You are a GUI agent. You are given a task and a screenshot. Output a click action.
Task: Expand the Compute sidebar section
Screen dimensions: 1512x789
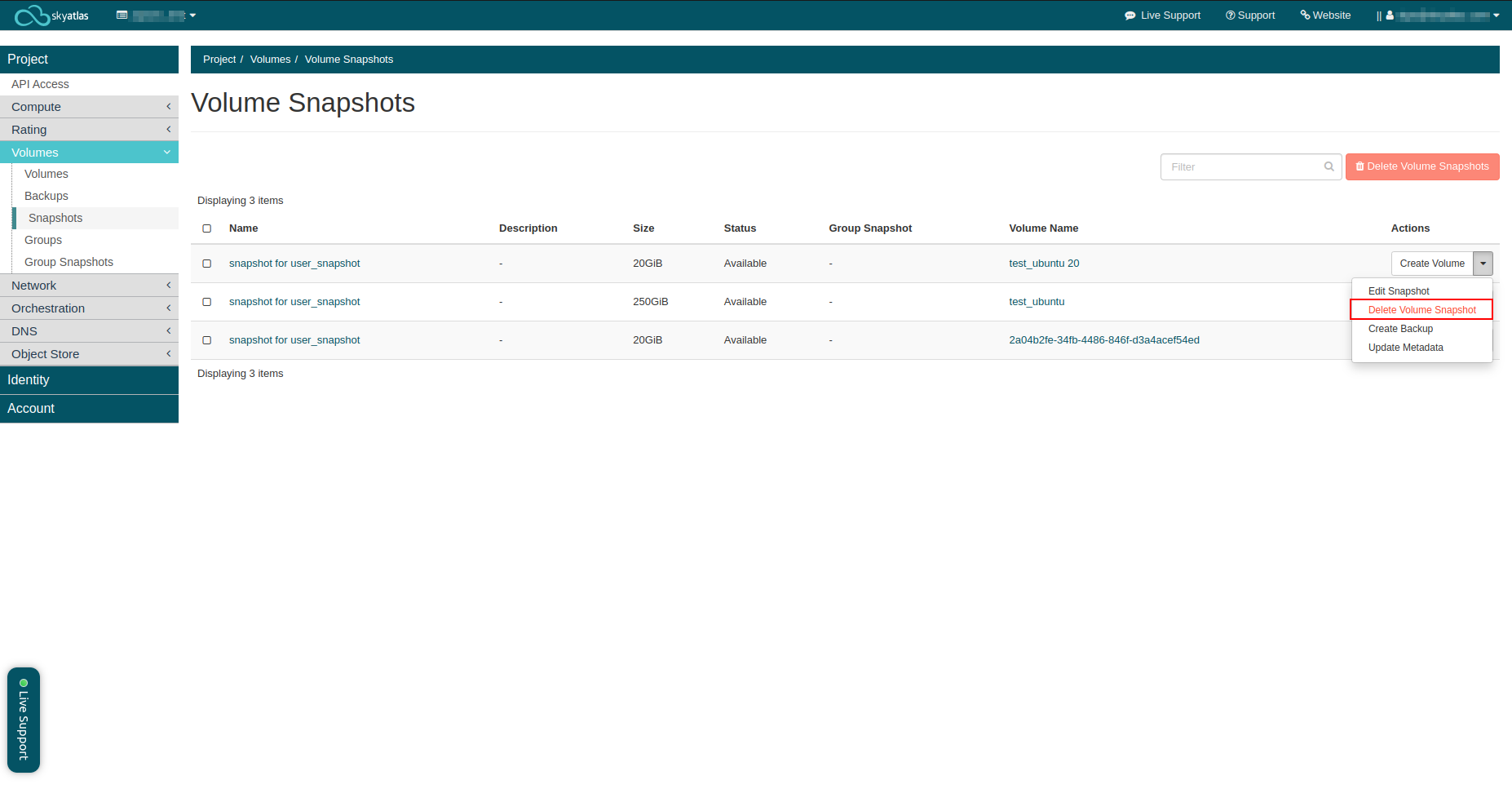pos(89,107)
